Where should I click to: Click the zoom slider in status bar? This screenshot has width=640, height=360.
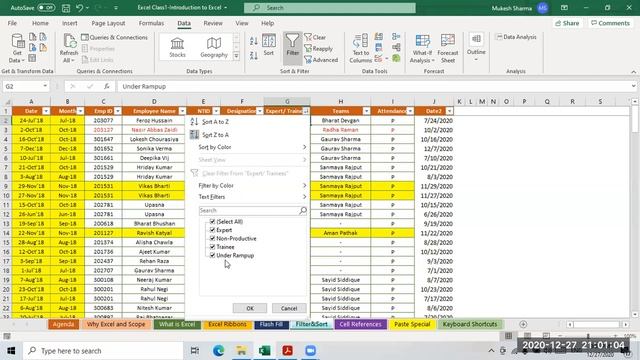(588, 336)
